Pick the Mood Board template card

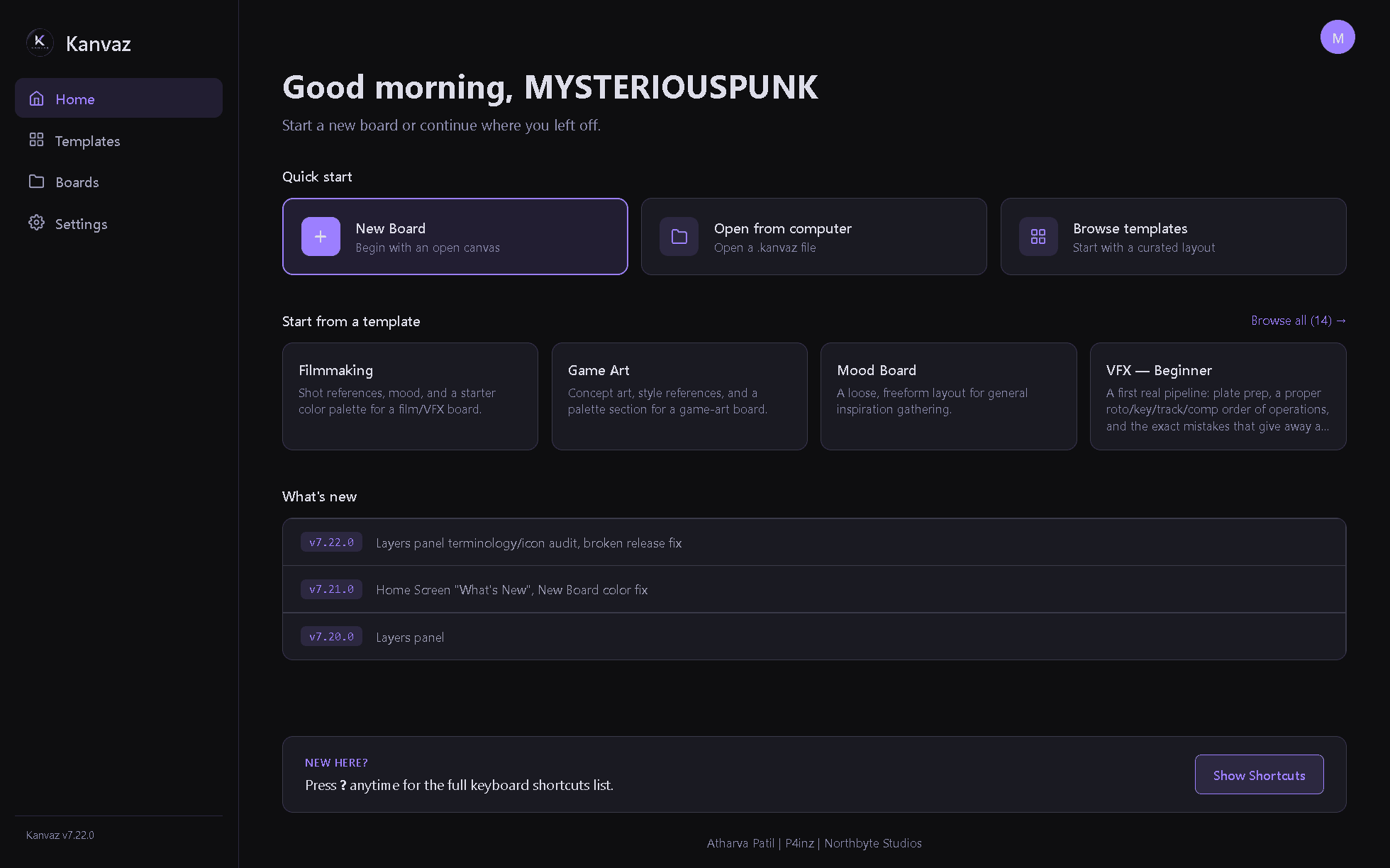[948, 396]
